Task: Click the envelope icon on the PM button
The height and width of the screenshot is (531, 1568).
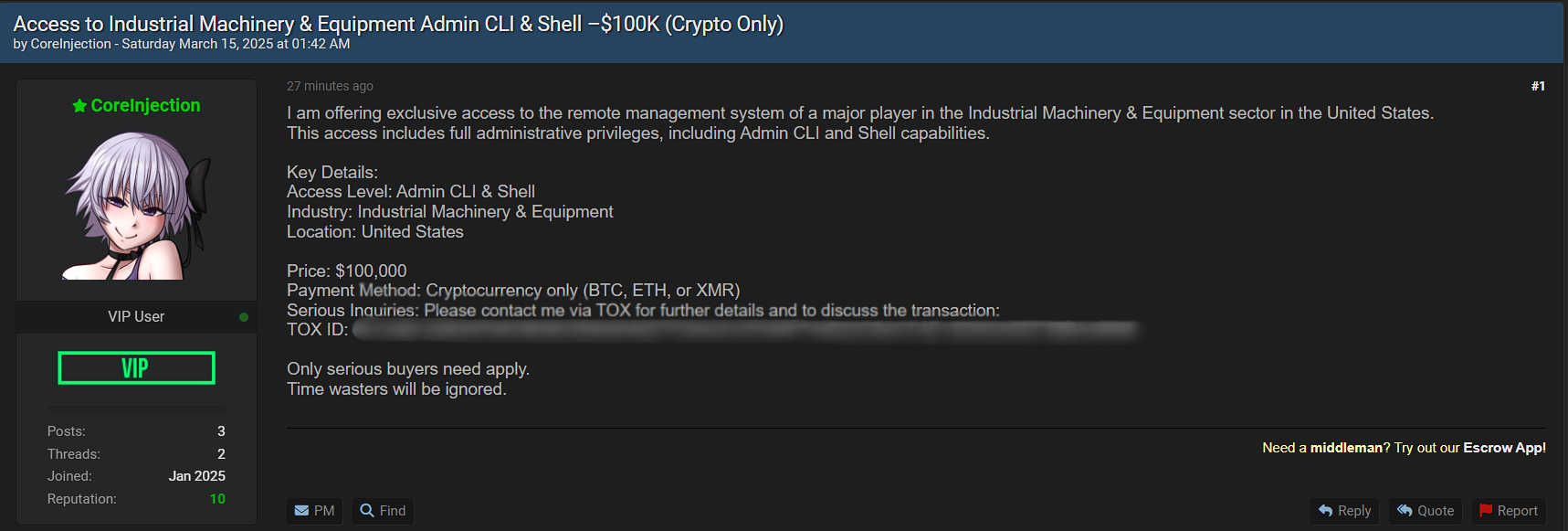Action: [301, 511]
